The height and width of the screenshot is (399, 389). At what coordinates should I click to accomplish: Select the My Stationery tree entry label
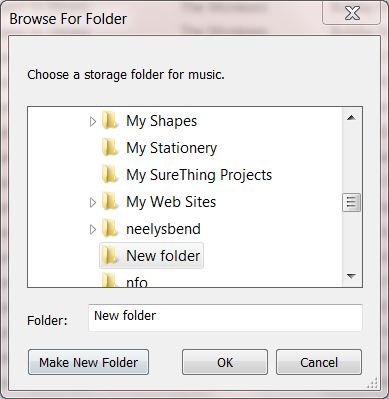[172, 148]
